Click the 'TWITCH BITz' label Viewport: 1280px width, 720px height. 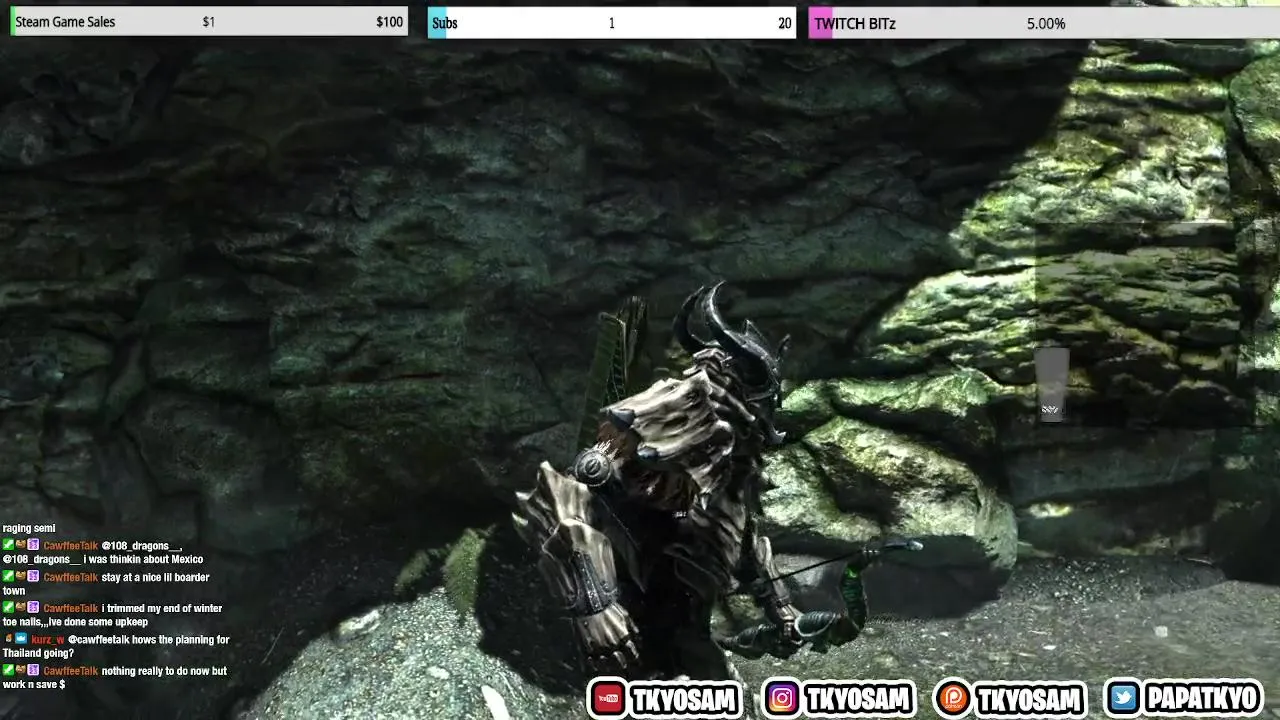(855, 23)
